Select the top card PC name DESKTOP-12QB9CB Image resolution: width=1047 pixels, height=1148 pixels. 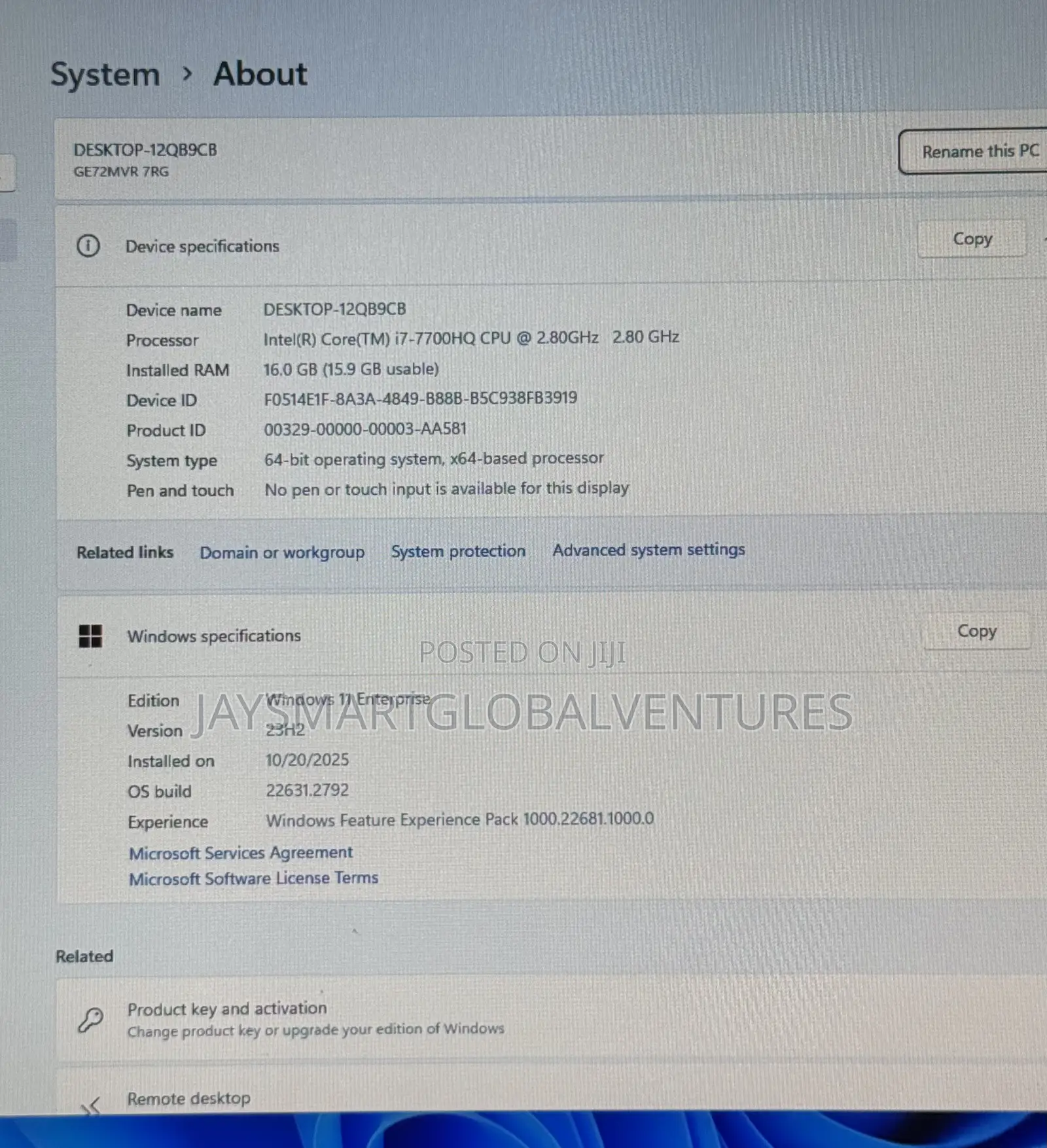coord(145,150)
